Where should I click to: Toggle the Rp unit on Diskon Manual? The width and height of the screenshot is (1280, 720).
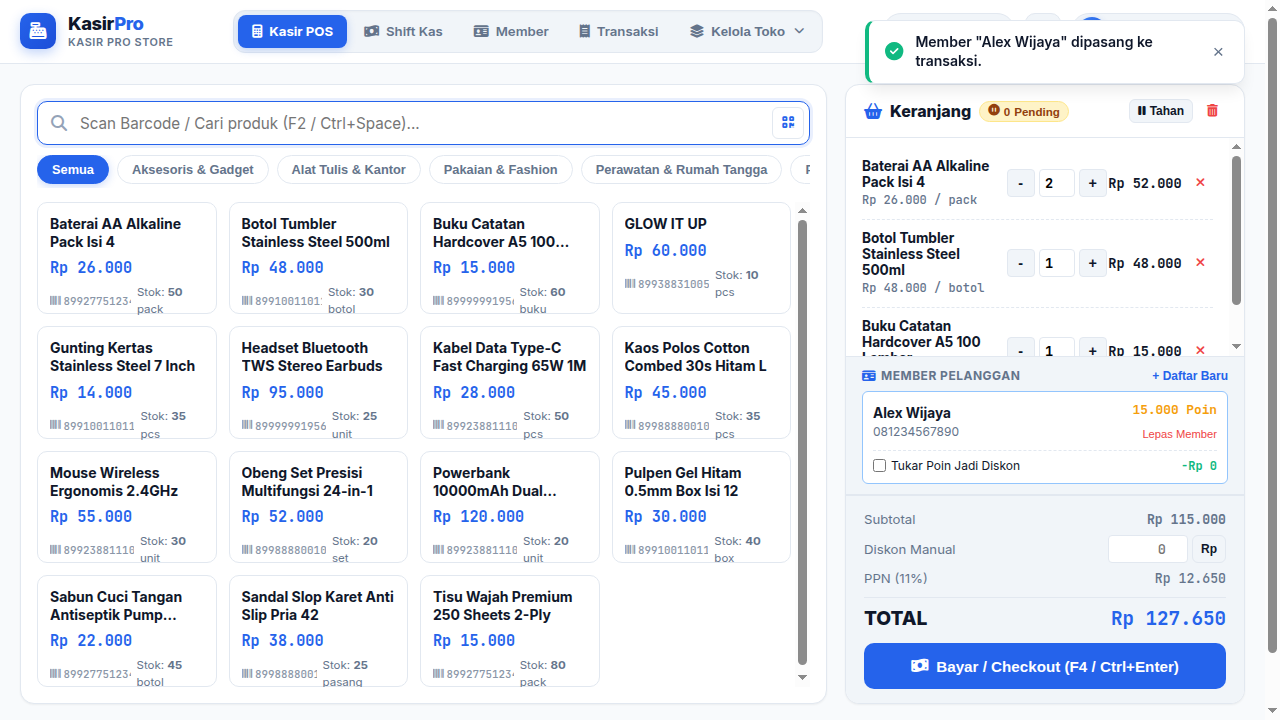pyautogui.click(x=1209, y=549)
